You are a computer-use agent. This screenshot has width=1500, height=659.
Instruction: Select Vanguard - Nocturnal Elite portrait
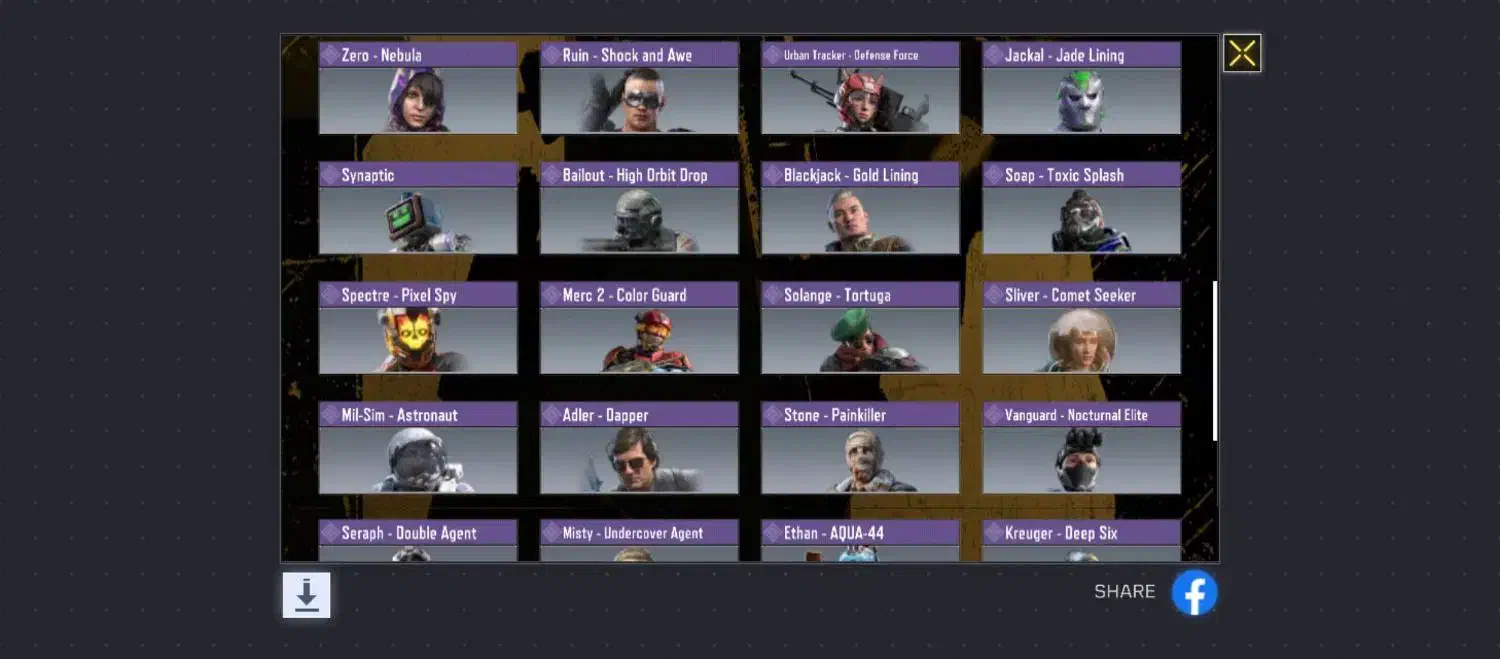click(1081, 460)
